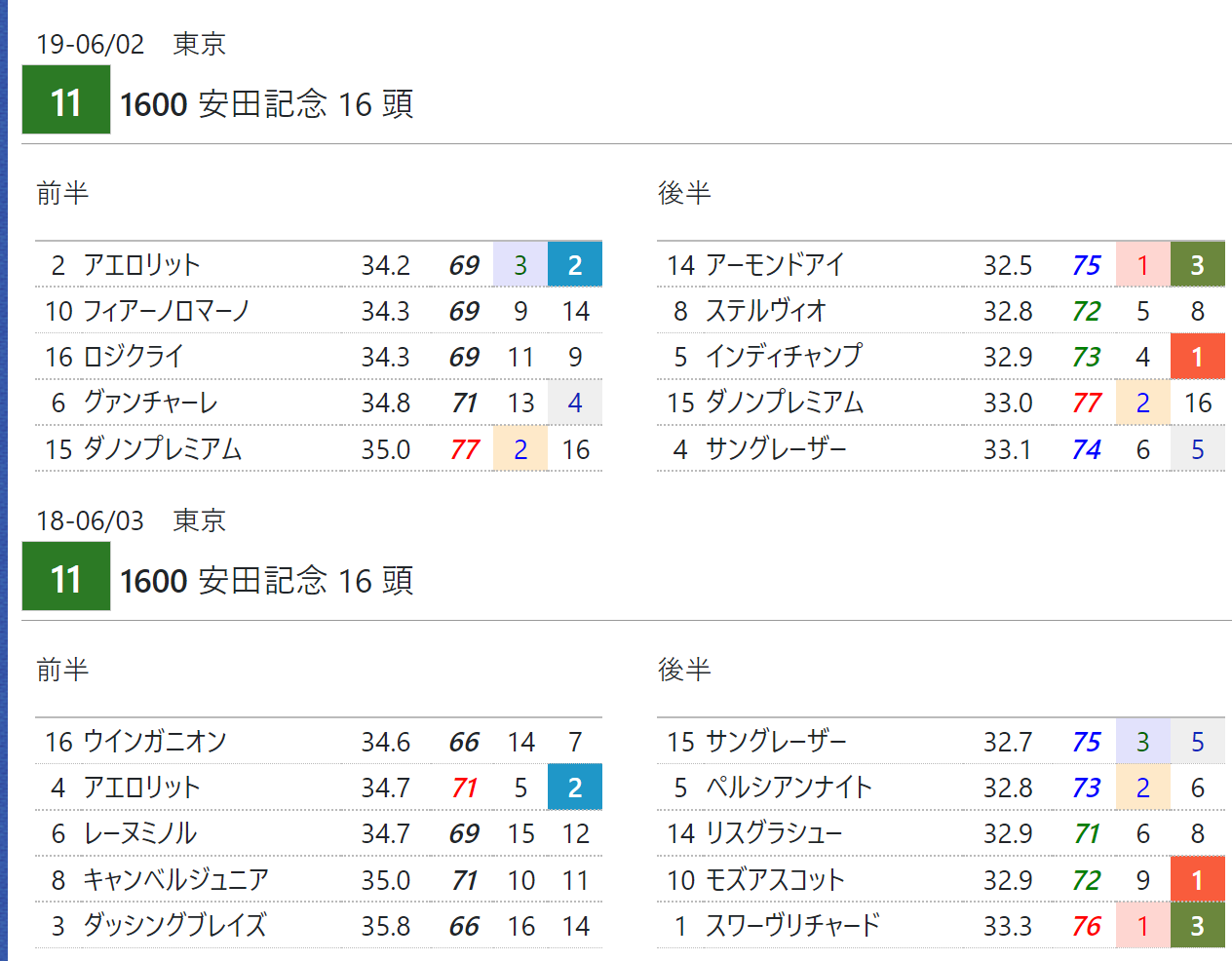The image size is (1232, 961).
Task: Click horse name キャンベルジュニア
Action: point(175,880)
